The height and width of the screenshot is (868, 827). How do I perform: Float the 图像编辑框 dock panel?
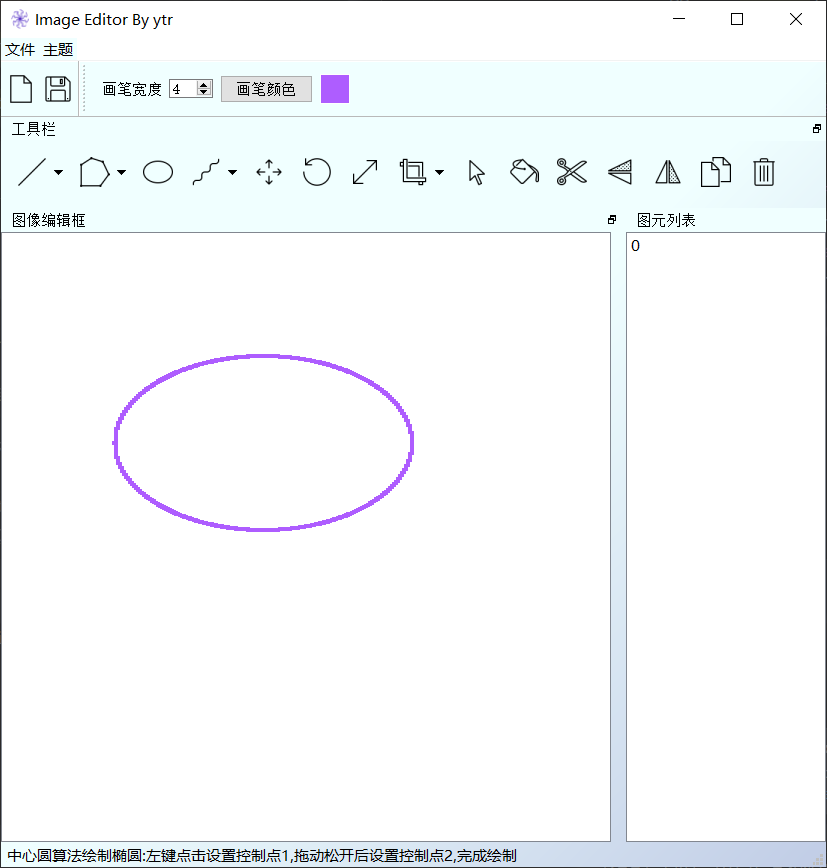(612, 220)
